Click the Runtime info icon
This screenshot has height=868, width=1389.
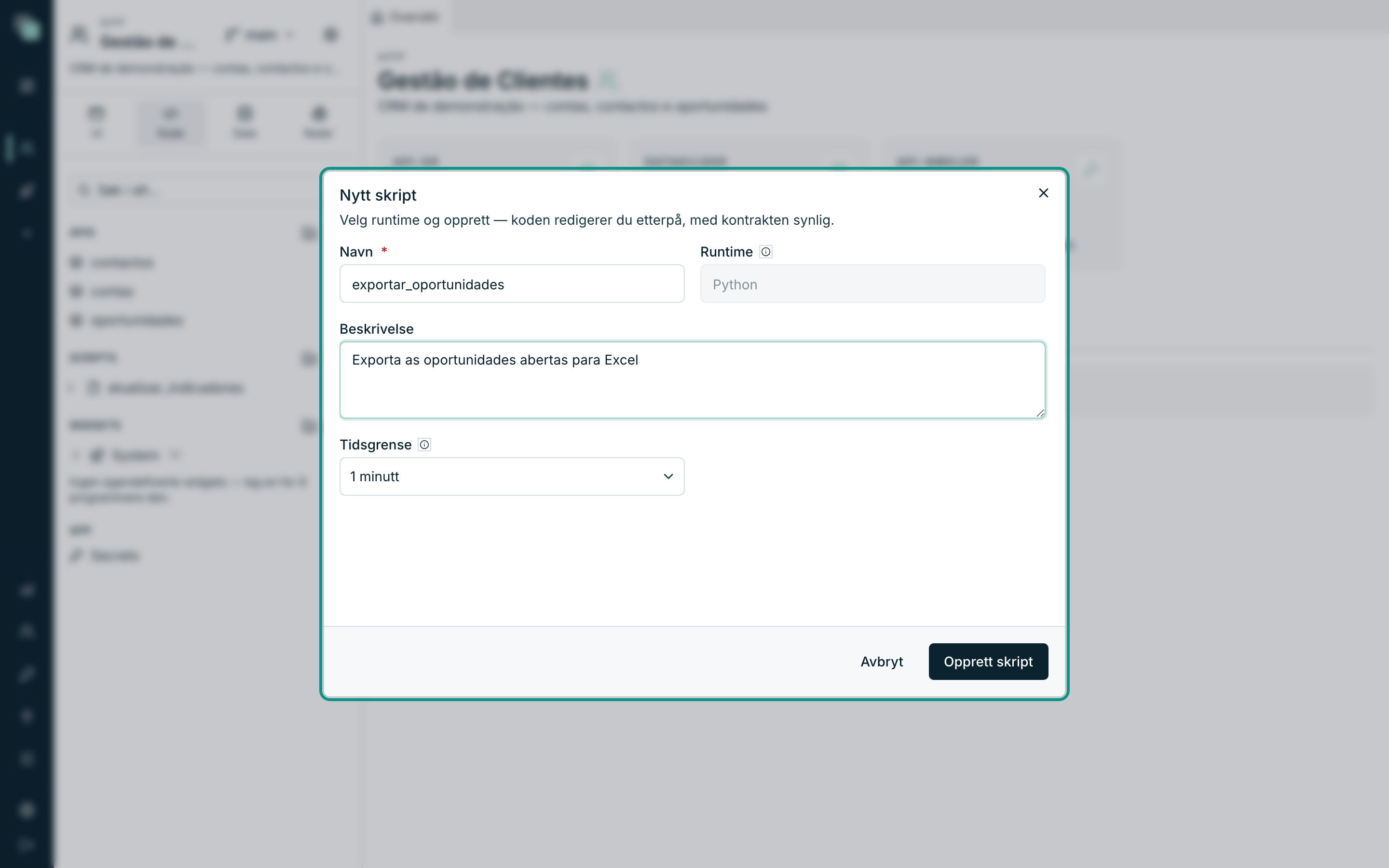click(766, 252)
